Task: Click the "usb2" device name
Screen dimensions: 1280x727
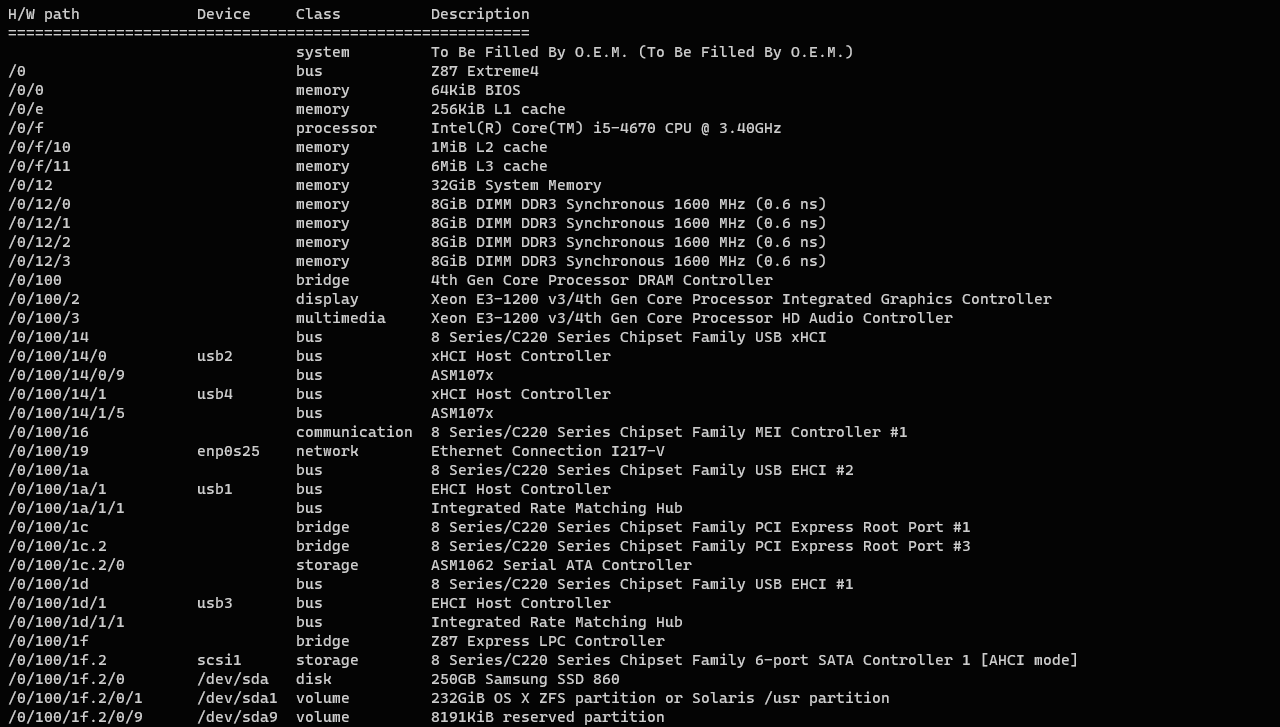Action: 215,356
